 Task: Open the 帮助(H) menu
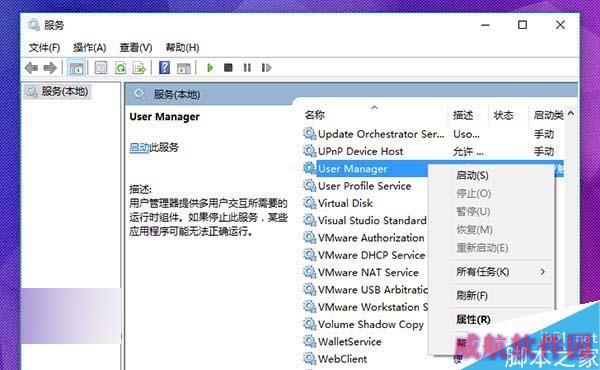click(182, 47)
